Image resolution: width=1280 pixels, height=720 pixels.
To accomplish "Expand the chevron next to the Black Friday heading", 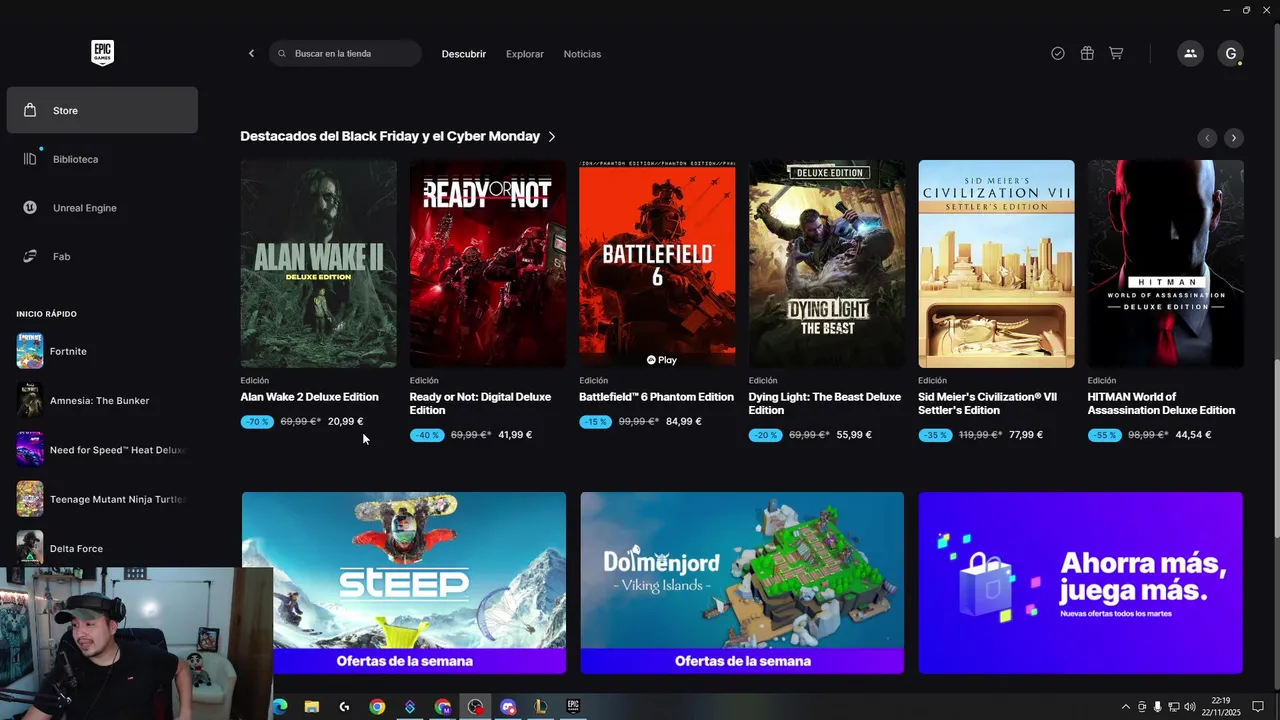I will pos(552,136).
